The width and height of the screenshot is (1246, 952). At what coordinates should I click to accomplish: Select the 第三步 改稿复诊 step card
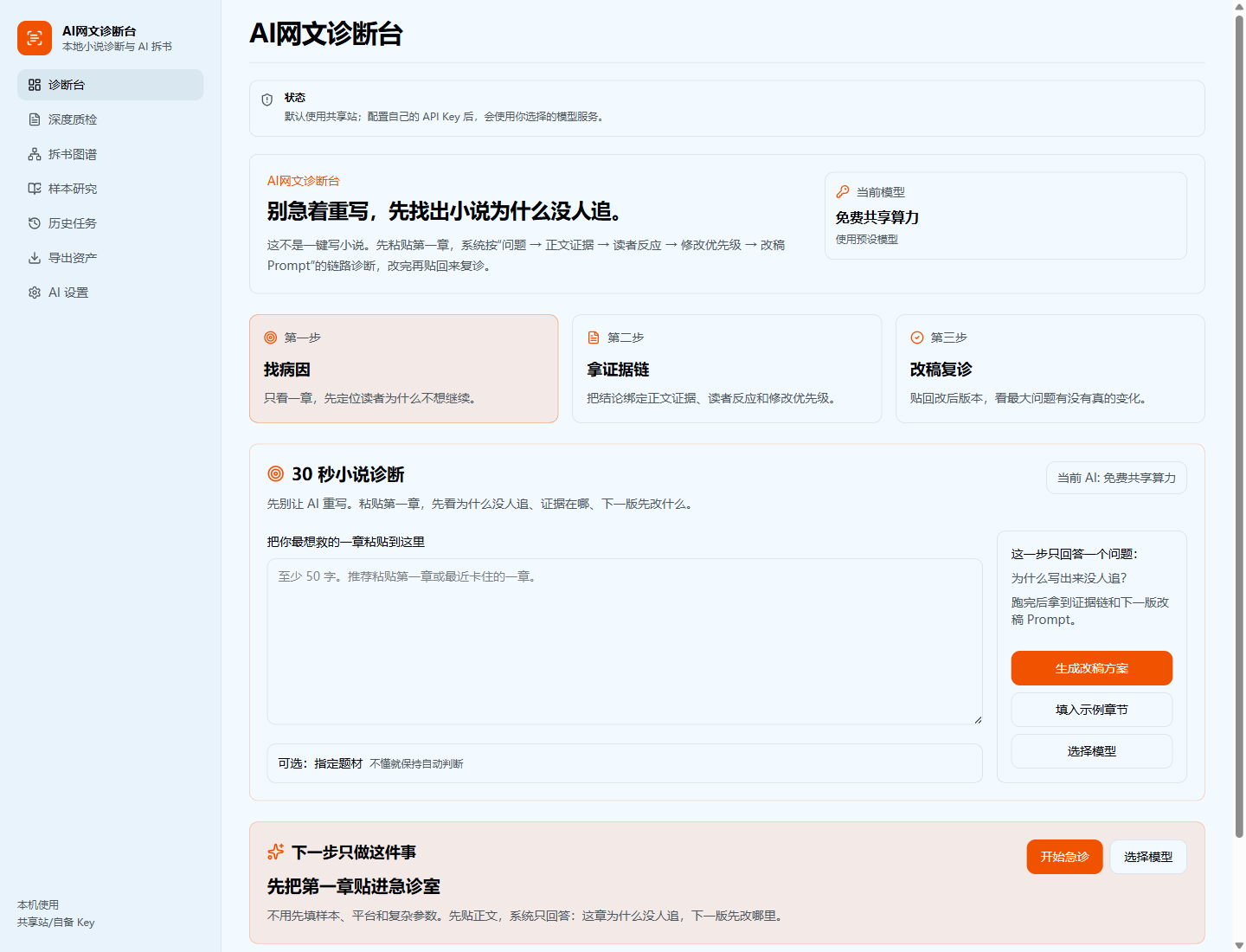tap(1050, 369)
